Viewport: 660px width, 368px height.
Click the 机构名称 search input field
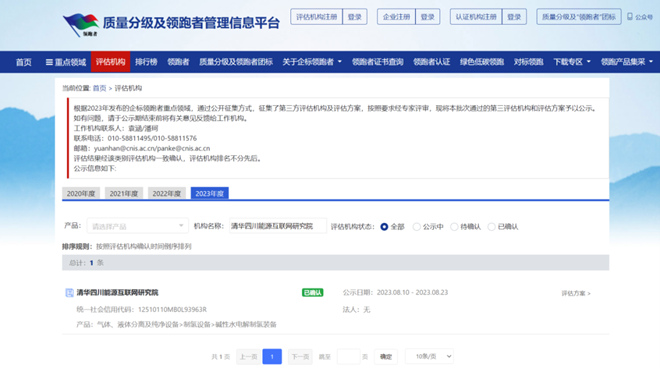(278, 226)
